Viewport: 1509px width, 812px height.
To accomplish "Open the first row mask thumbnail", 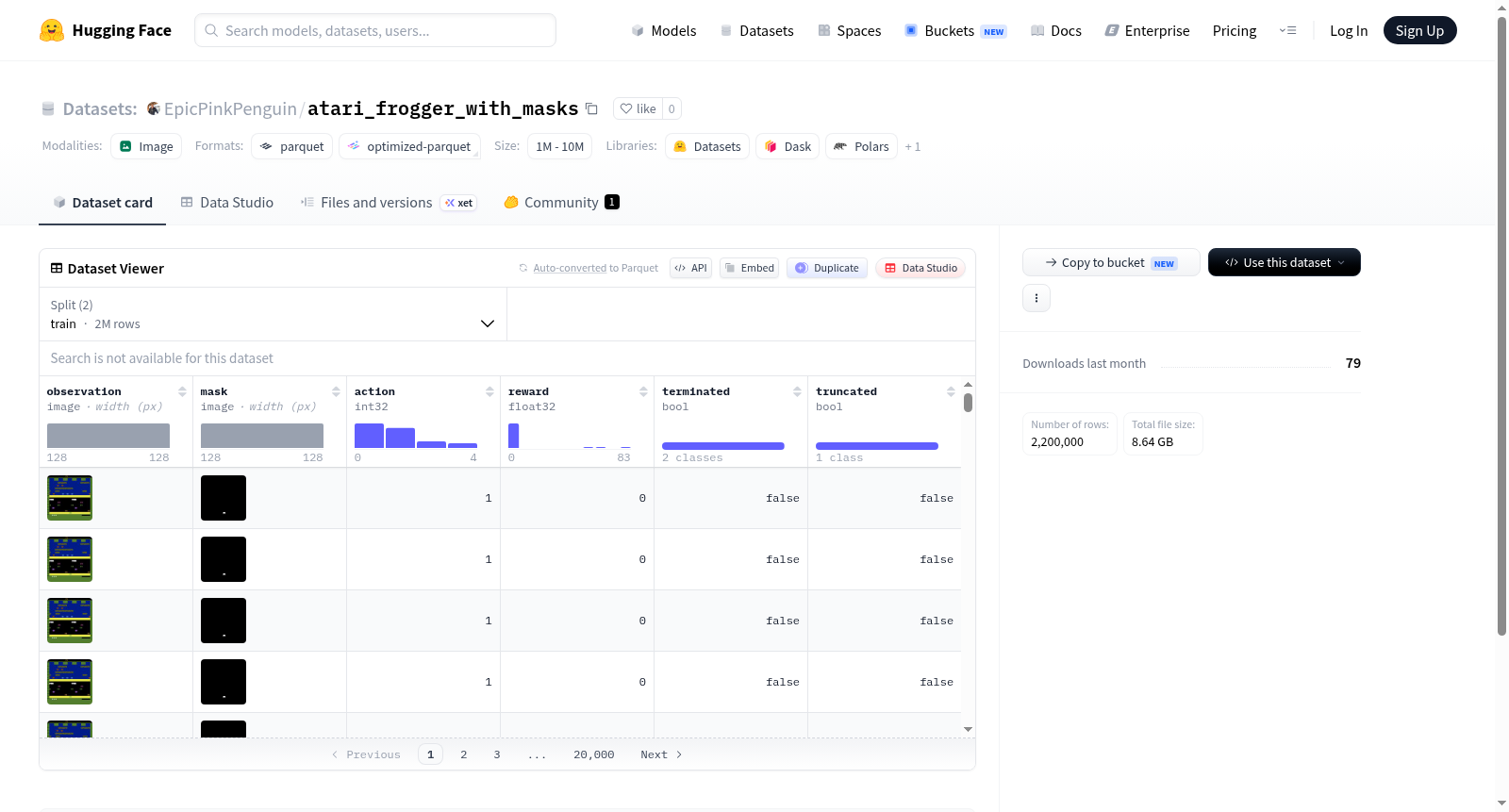I will pyautogui.click(x=224, y=498).
